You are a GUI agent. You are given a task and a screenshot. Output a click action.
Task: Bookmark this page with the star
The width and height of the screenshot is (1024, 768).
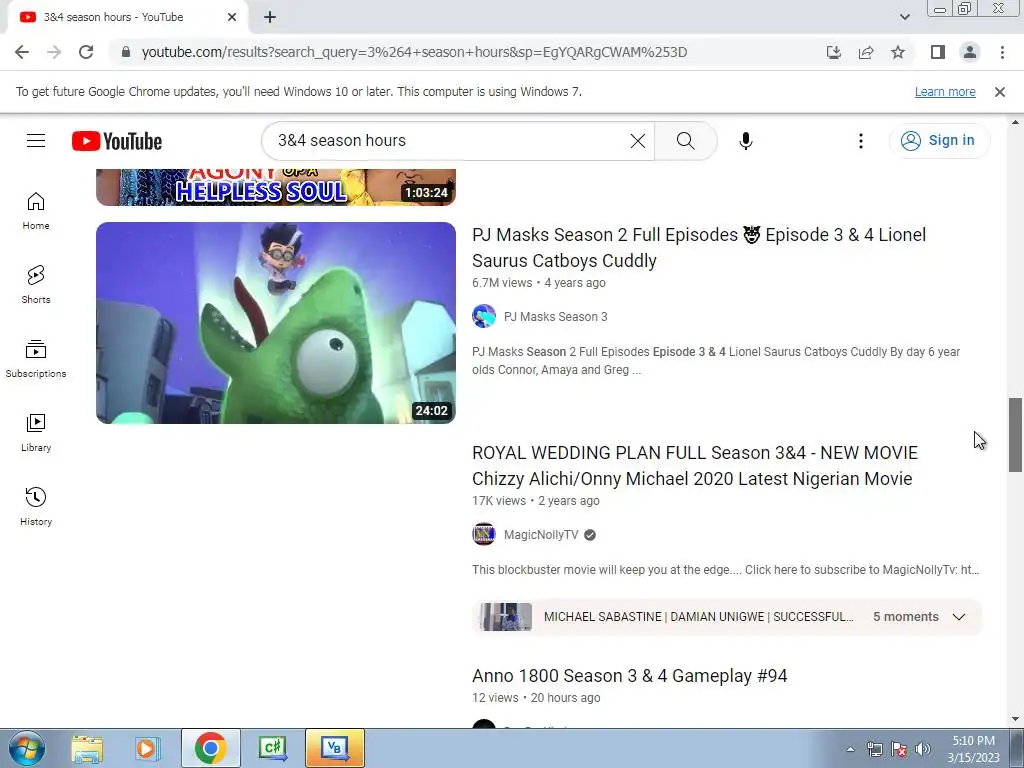(898, 52)
